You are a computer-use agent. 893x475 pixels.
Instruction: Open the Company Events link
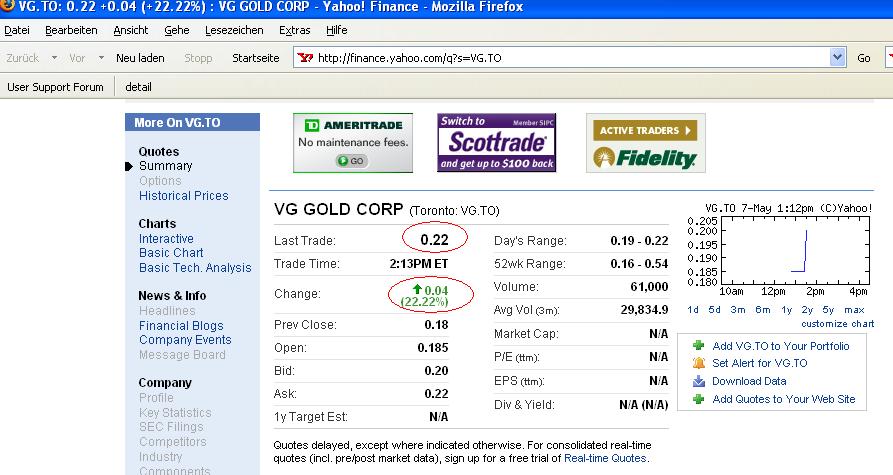[185, 339]
